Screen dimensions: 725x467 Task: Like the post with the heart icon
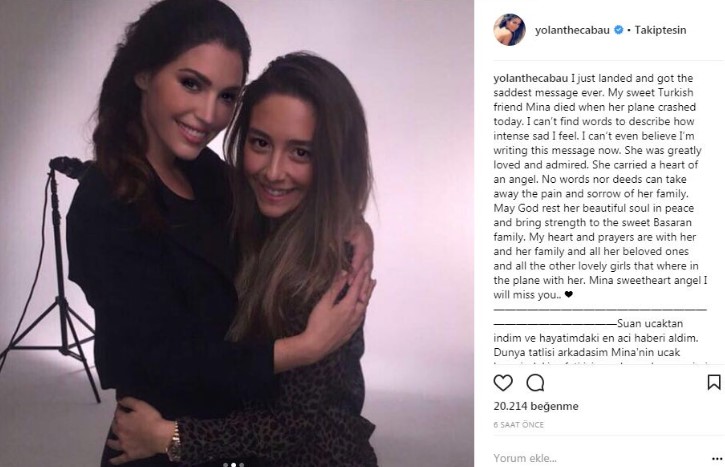(x=503, y=383)
